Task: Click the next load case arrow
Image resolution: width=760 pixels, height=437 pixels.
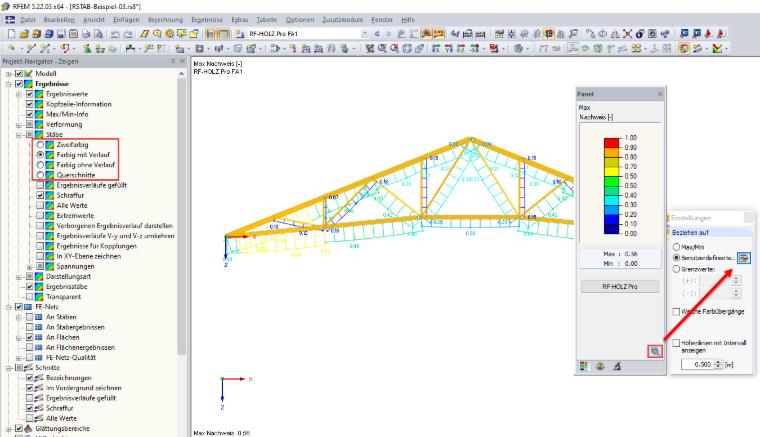Action: point(389,34)
